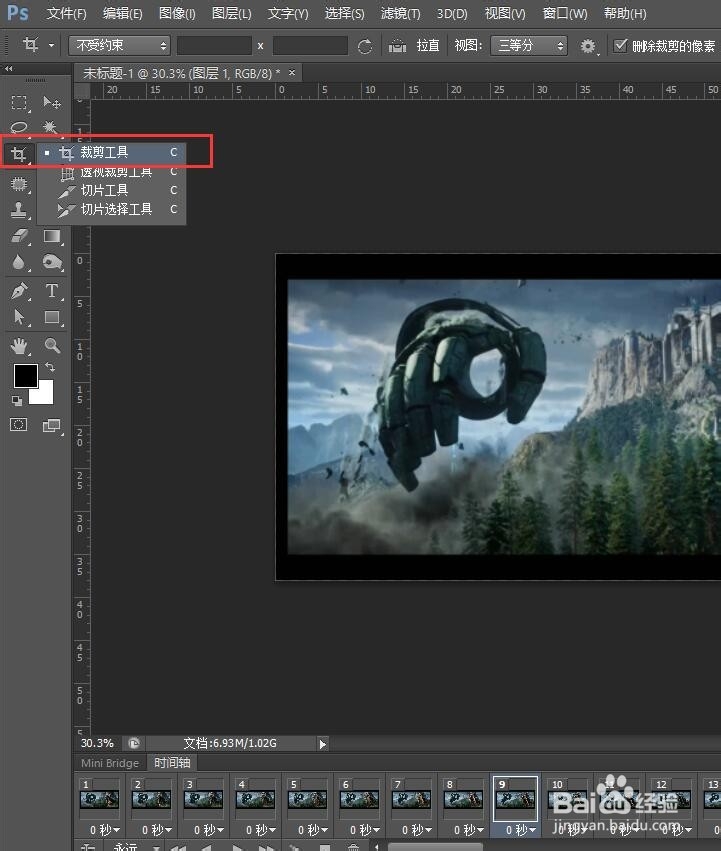The image size is (721, 851).
Task: Open the 图像(I) menu
Action: pyautogui.click(x=177, y=14)
